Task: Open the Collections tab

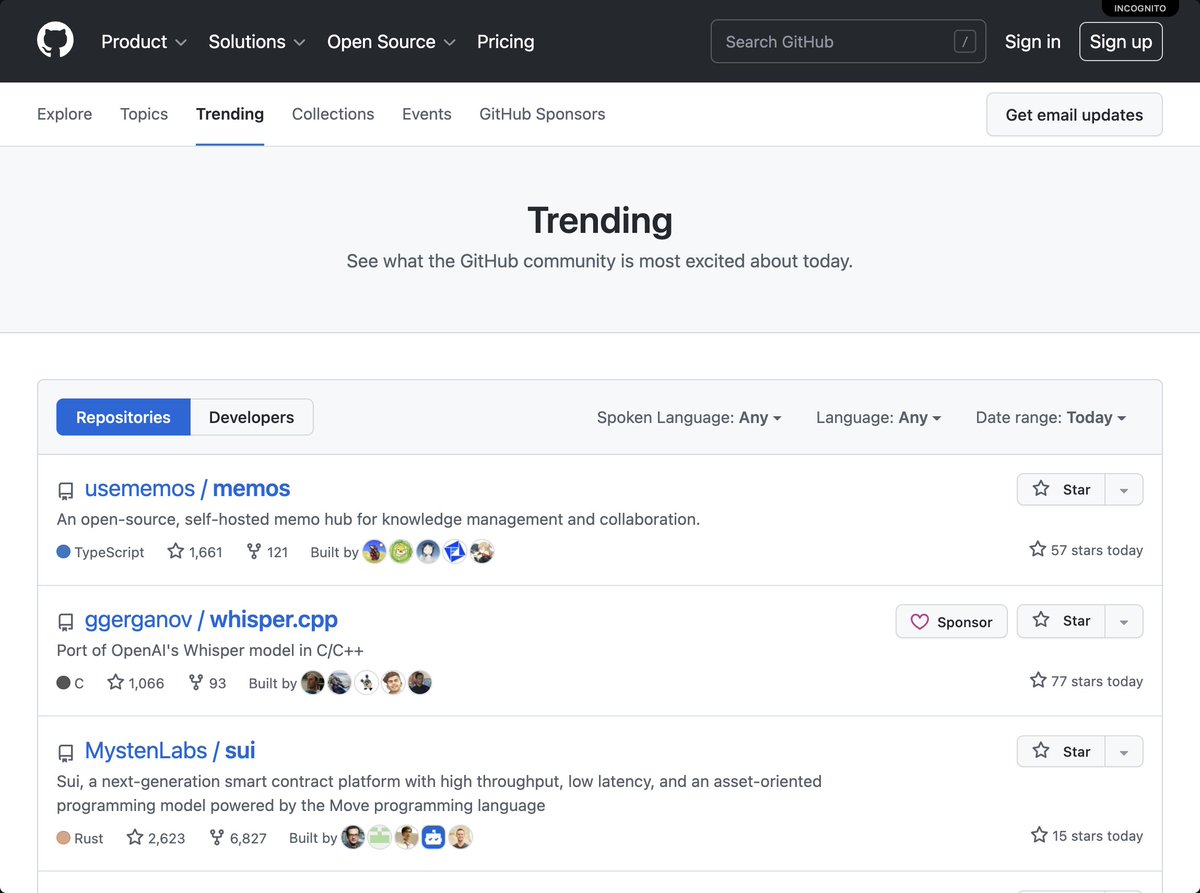Action: coord(333,114)
